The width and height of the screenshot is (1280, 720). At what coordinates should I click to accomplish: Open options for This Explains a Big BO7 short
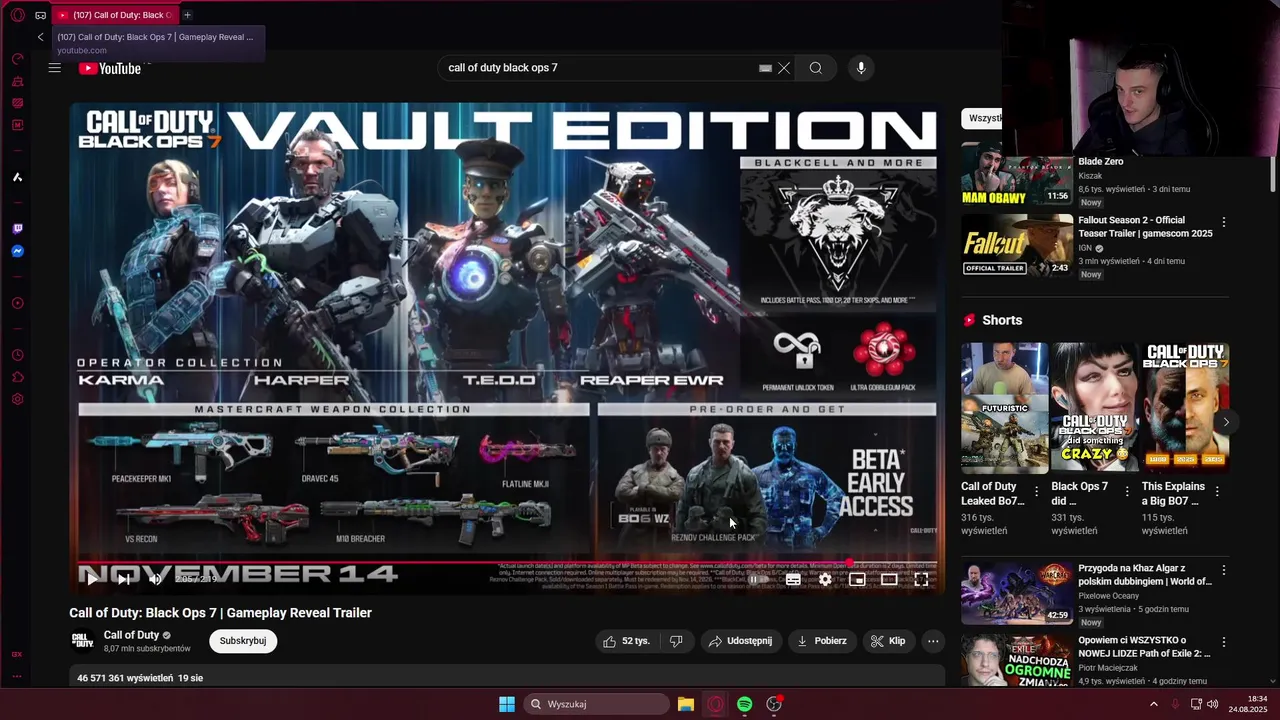pyautogui.click(x=1217, y=491)
